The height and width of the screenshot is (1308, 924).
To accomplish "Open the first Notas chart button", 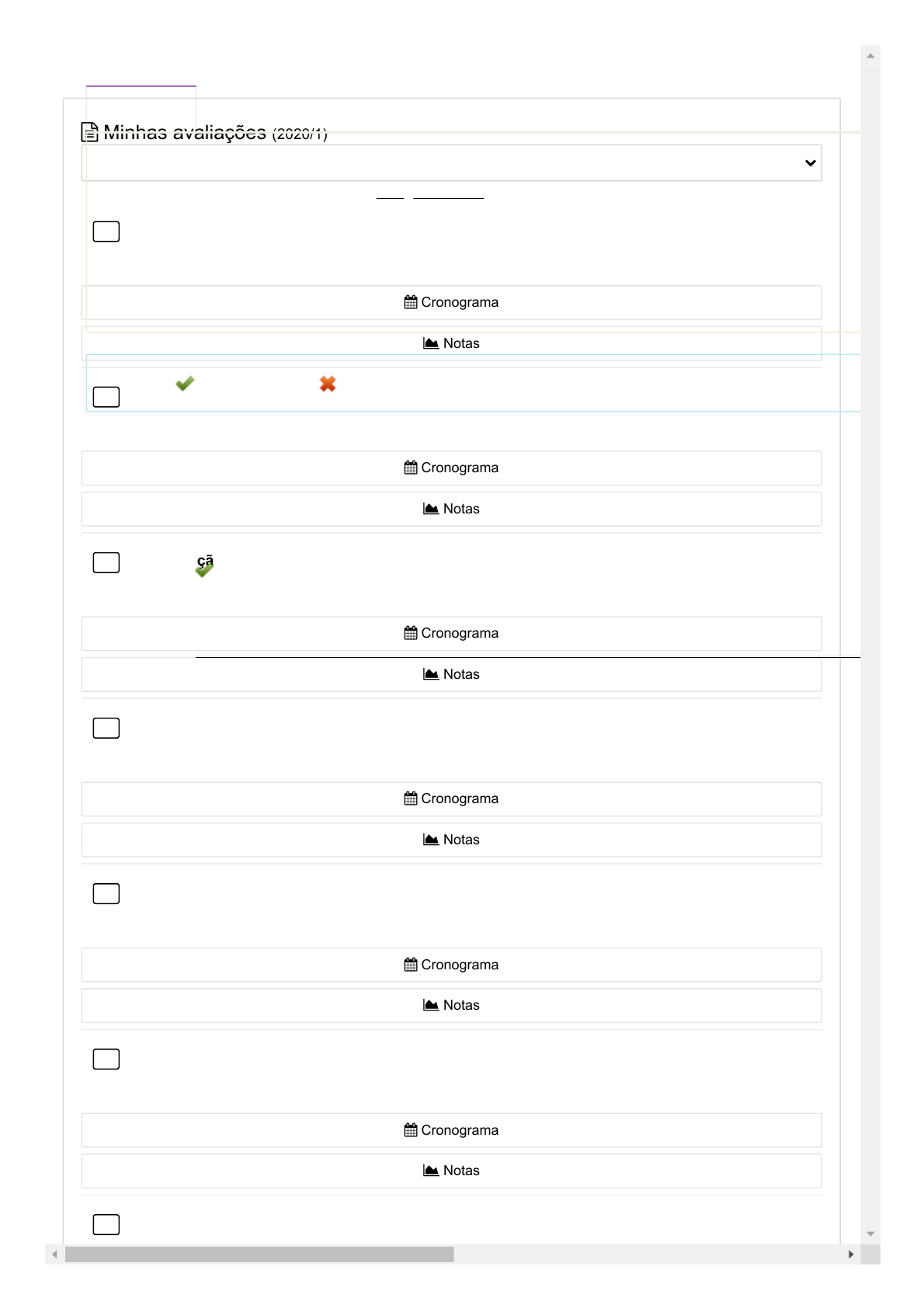I will 451,343.
